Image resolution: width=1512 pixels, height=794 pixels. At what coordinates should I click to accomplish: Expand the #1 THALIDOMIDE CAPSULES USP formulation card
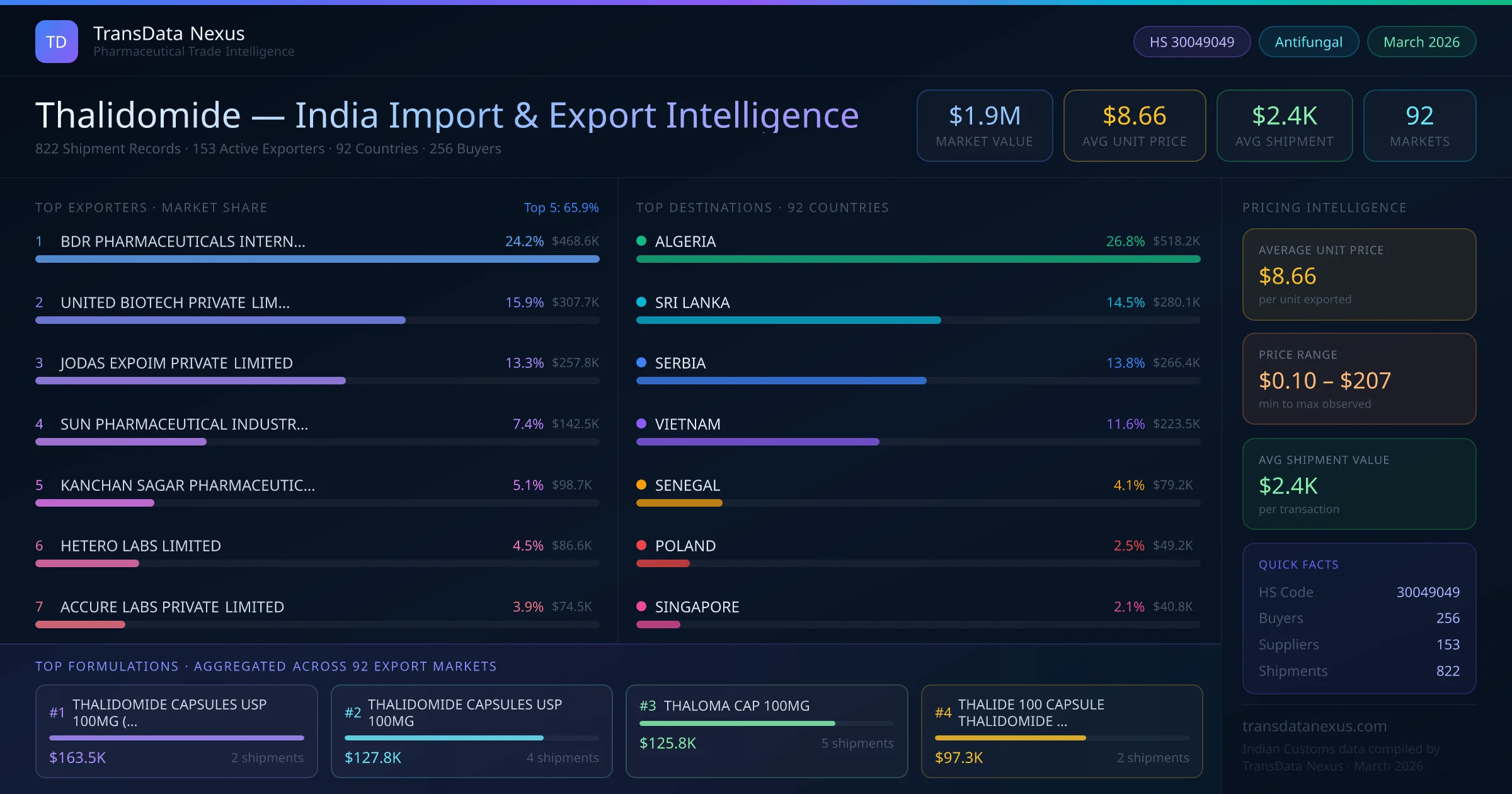[176, 731]
